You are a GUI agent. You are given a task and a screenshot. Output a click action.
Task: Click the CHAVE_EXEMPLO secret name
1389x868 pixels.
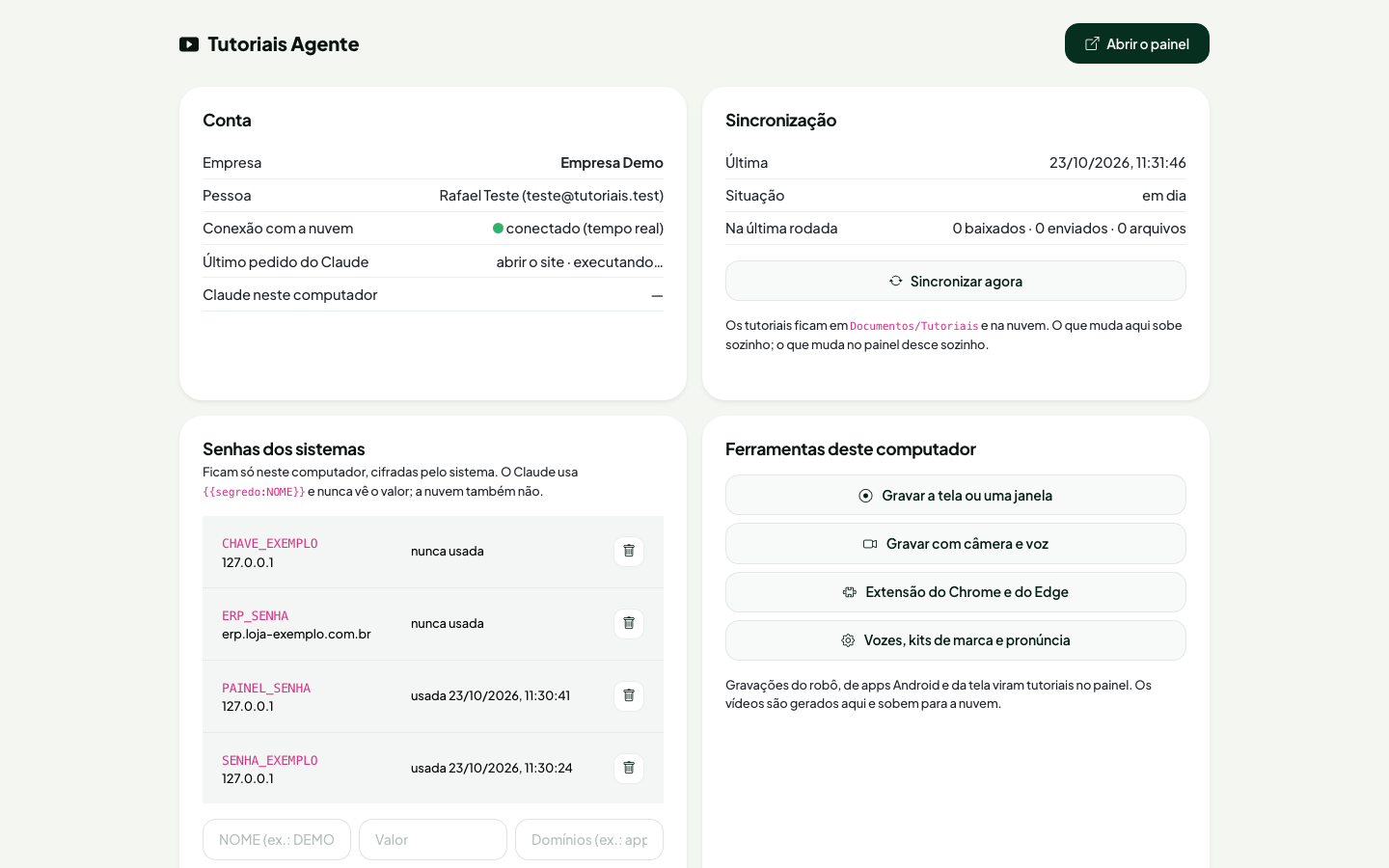[270, 544]
